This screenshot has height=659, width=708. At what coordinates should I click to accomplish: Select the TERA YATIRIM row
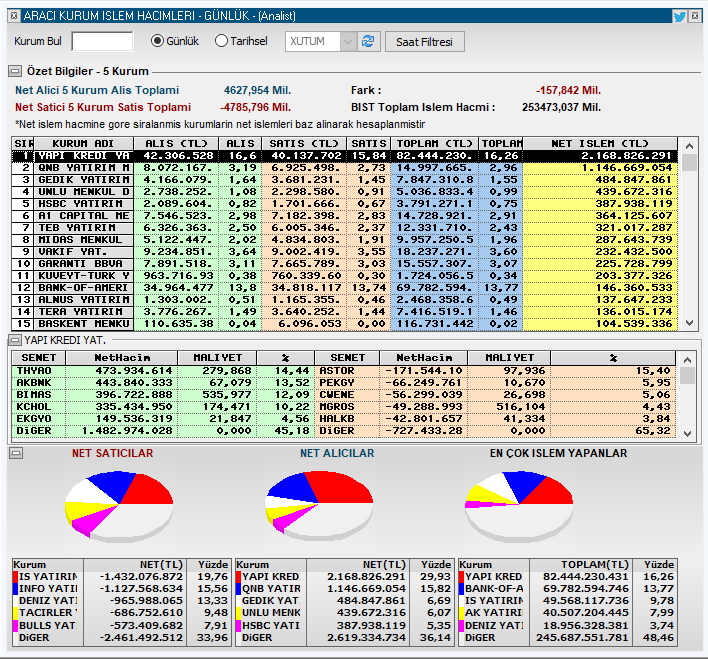345,311
